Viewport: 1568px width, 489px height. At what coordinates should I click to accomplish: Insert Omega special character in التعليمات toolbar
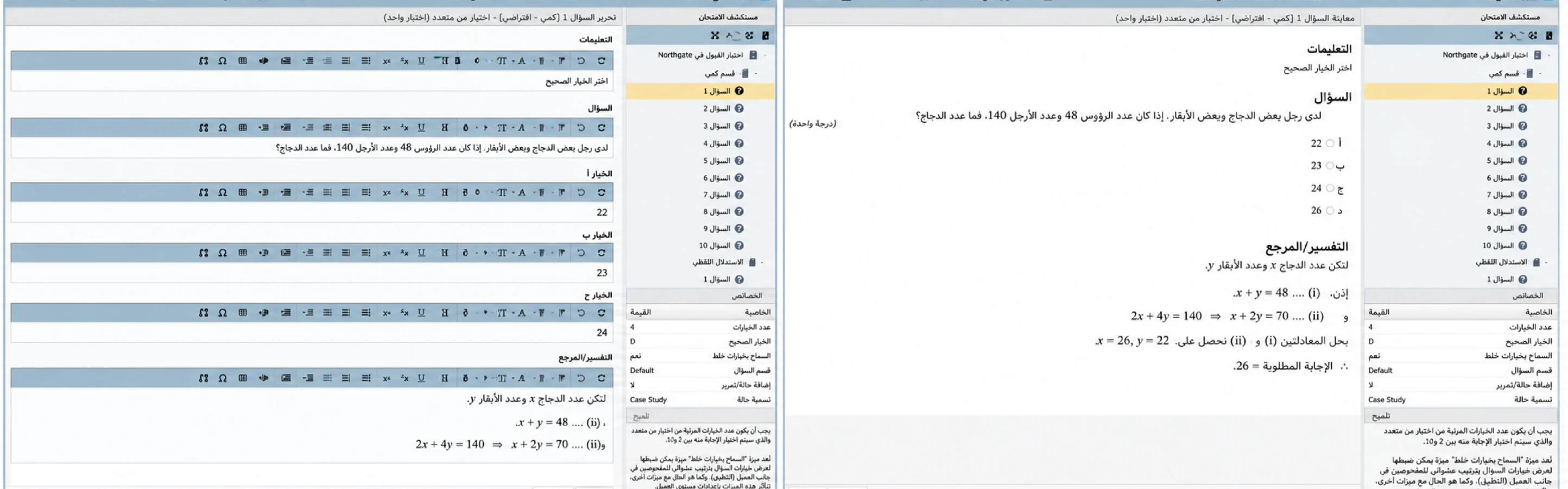click(x=222, y=61)
